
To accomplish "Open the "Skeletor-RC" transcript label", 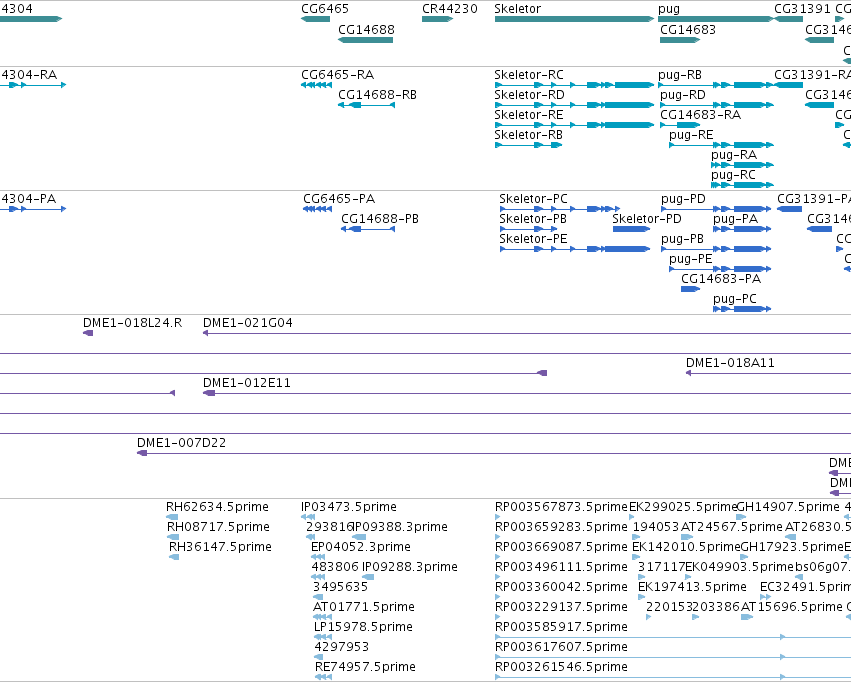I will coord(529,74).
